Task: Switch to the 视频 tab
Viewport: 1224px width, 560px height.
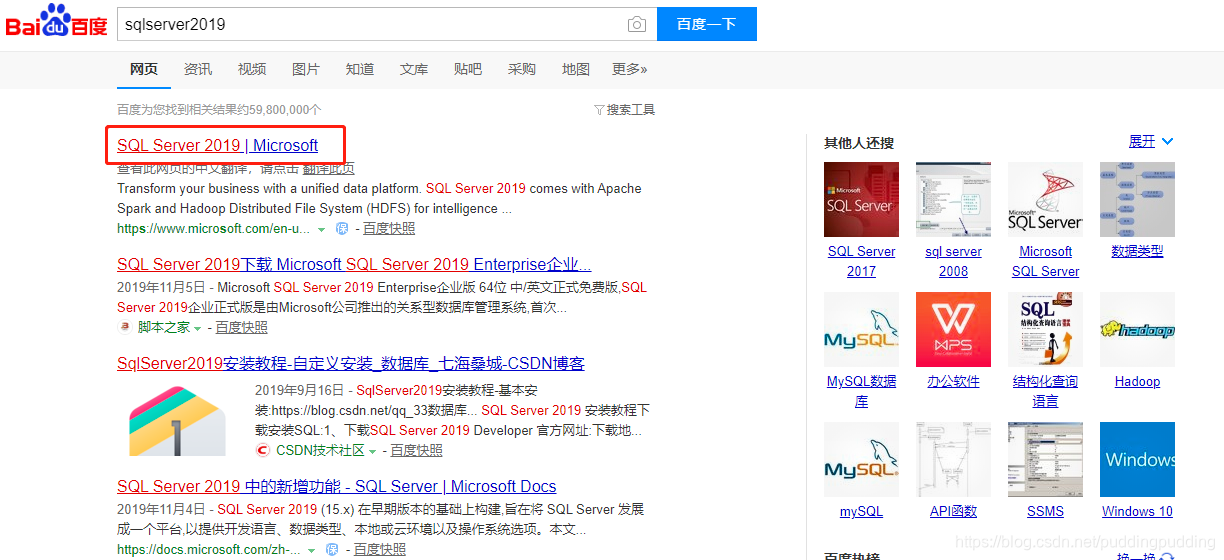Action: (x=252, y=69)
